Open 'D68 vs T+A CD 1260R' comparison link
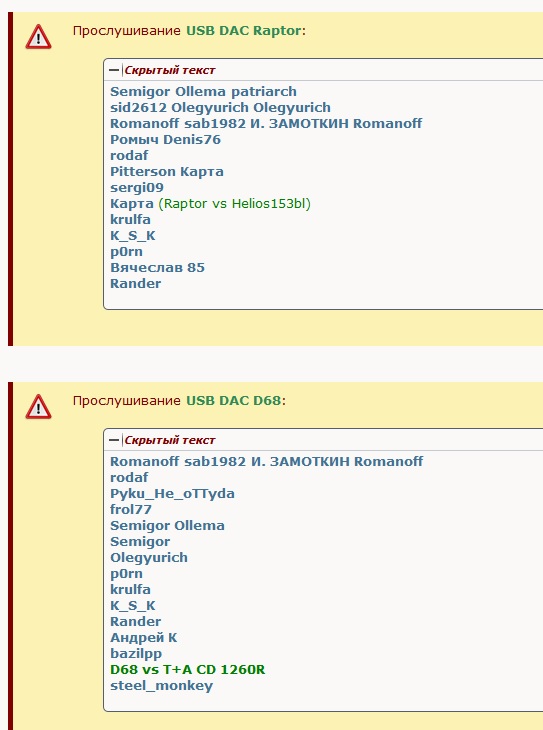 [x=188, y=669]
